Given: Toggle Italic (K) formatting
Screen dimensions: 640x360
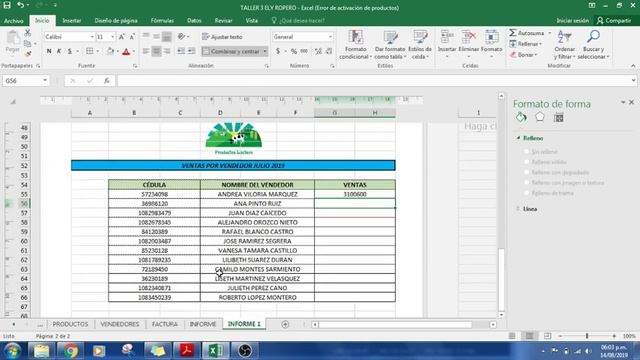Looking at the screenshot, I should (x=59, y=51).
